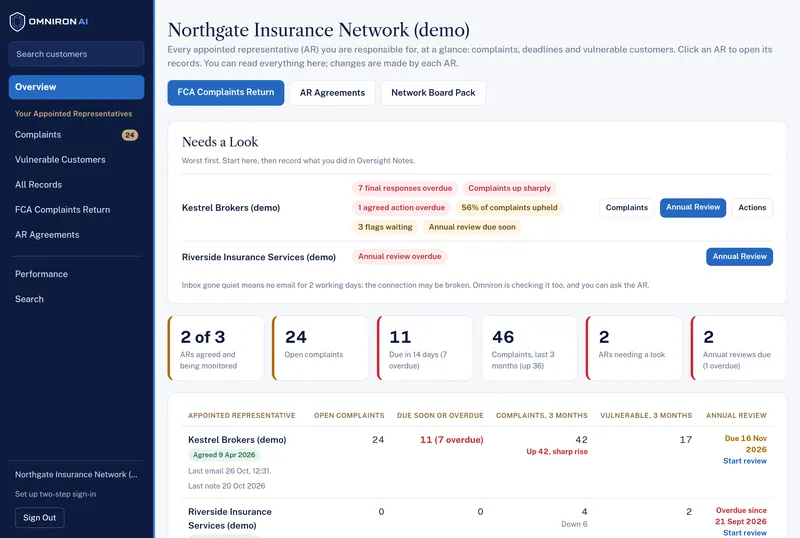Click 'Due 16 Nov 2026' in Kestrel row
Screen dimensions: 800x538
click(x=745, y=444)
